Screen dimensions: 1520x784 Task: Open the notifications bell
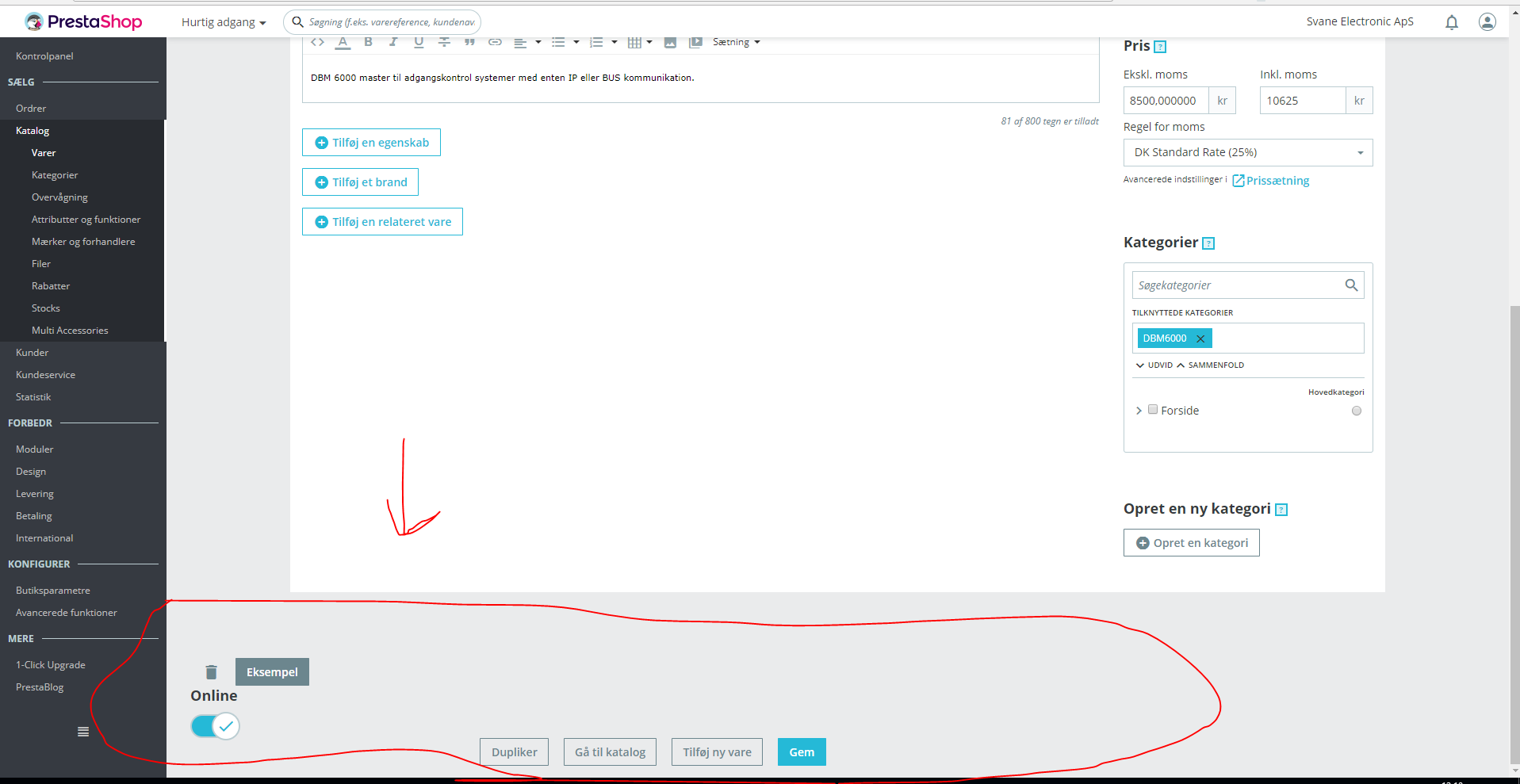click(1452, 22)
